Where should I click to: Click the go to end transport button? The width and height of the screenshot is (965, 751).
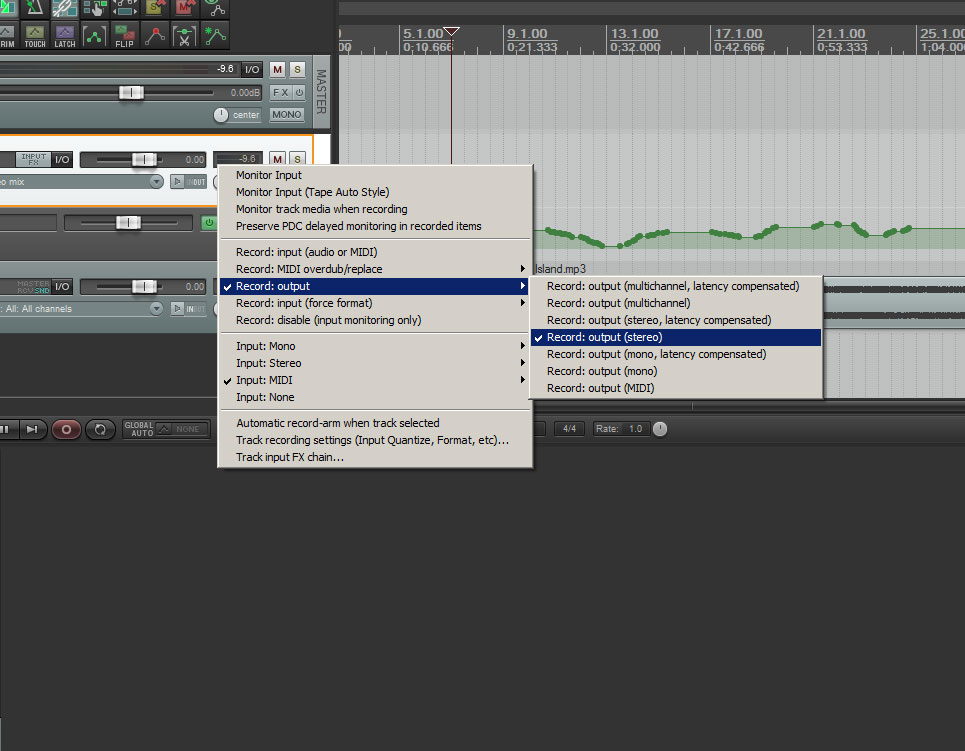(33, 429)
